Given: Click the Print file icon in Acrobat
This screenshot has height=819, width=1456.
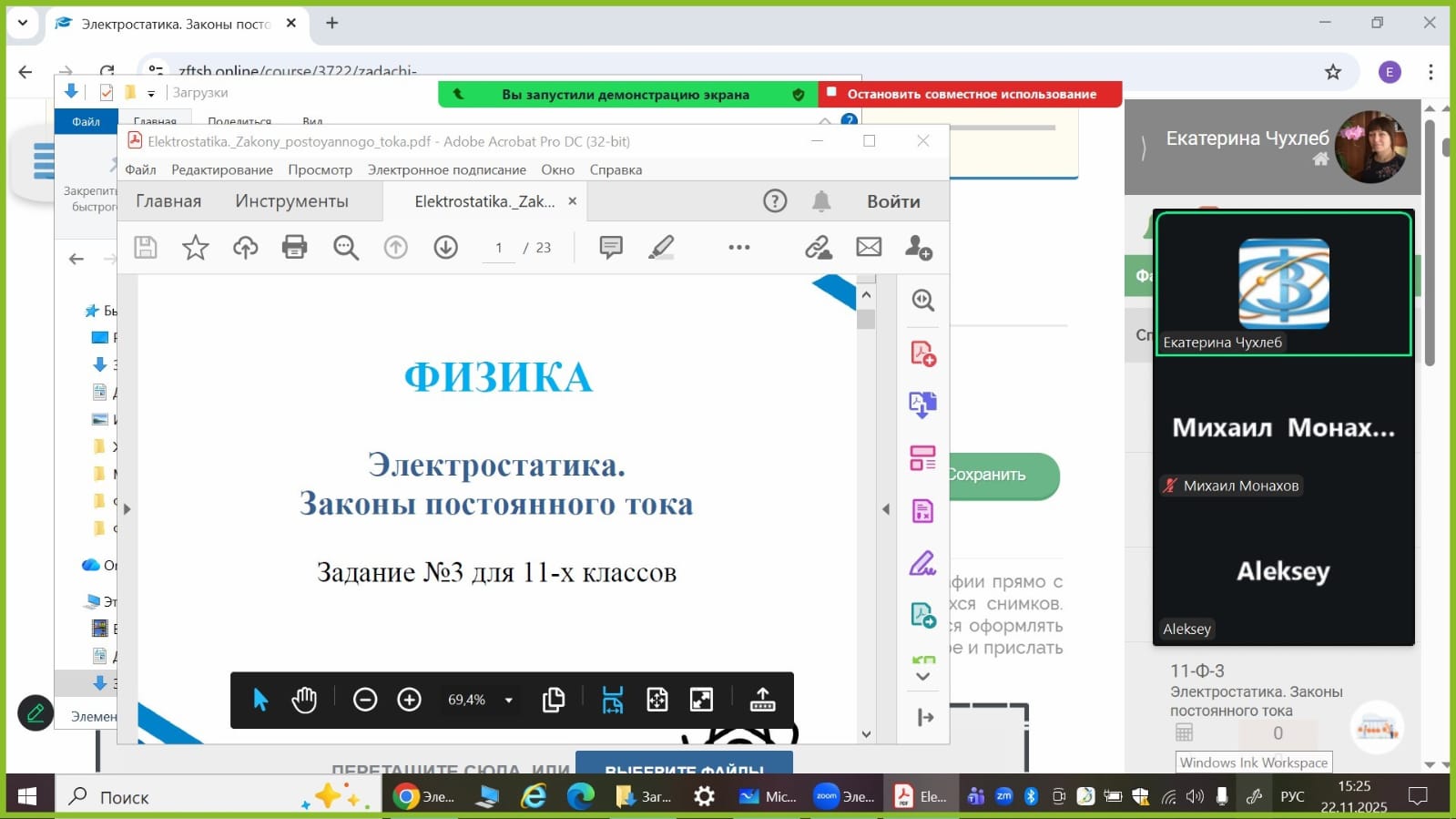Looking at the screenshot, I should (294, 247).
